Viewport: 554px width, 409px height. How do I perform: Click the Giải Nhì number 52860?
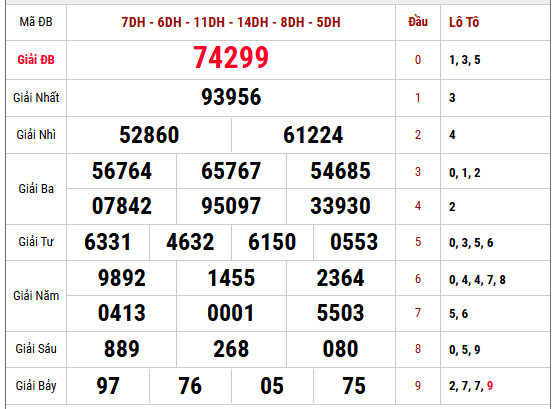[149, 135]
